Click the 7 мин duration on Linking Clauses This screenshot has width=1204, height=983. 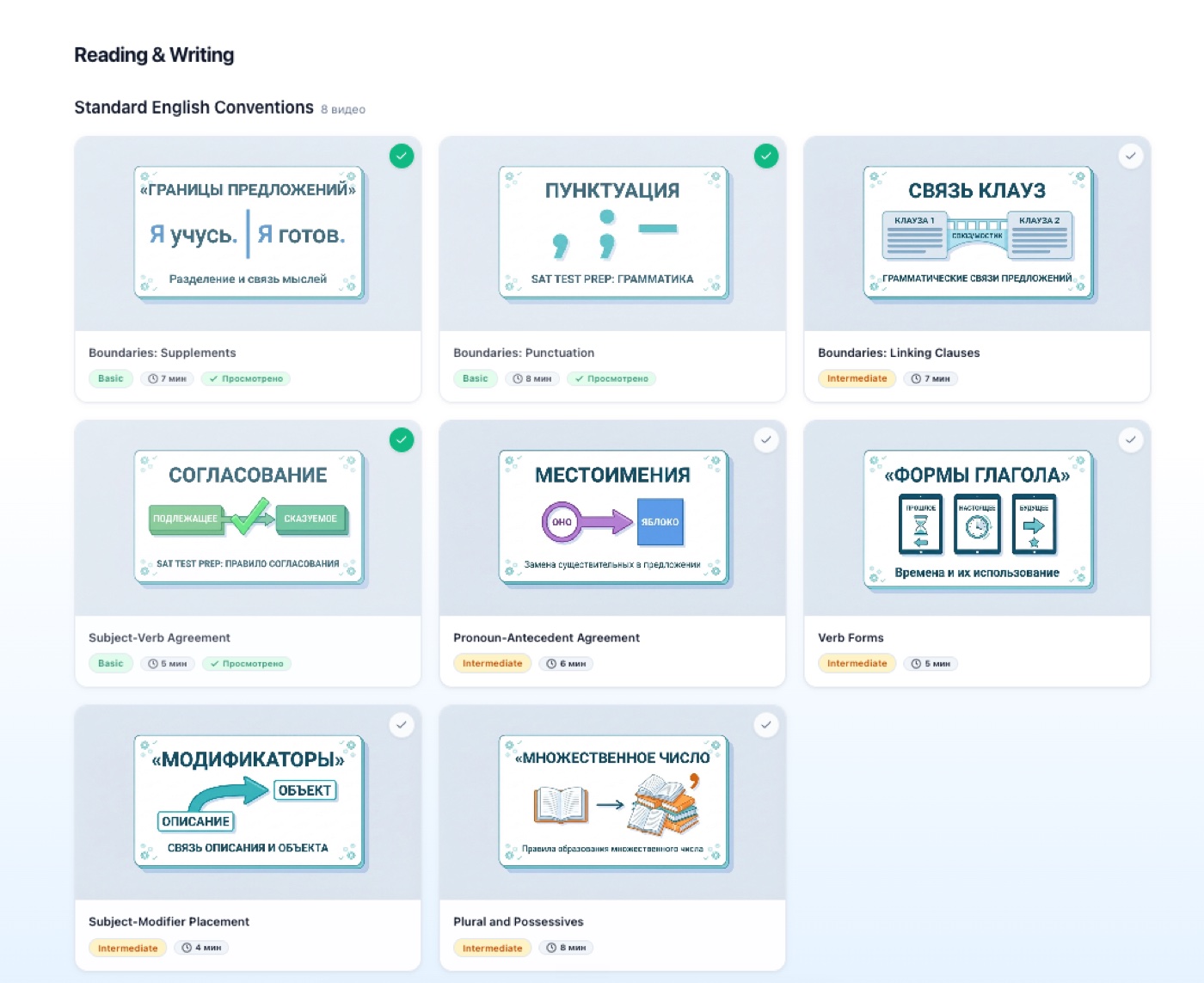tap(931, 378)
